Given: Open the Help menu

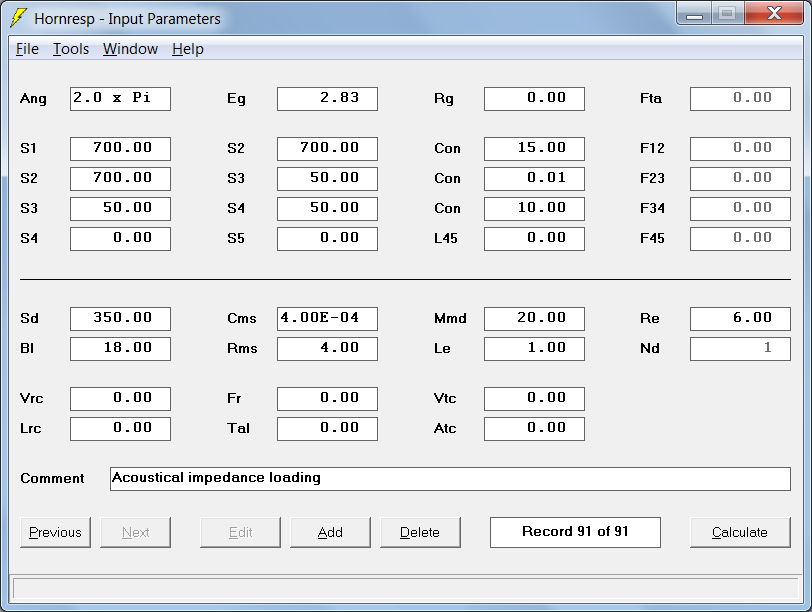Looking at the screenshot, I should tap(187, 49).
